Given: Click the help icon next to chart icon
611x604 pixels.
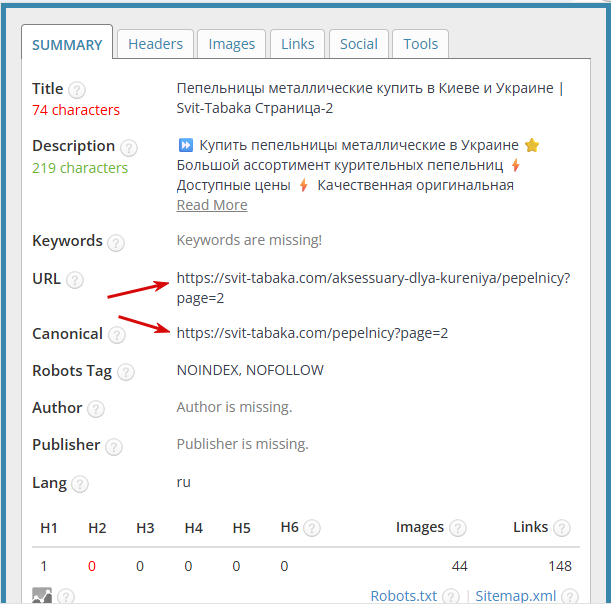Looking at the screenshot, I should coord(66,596).
